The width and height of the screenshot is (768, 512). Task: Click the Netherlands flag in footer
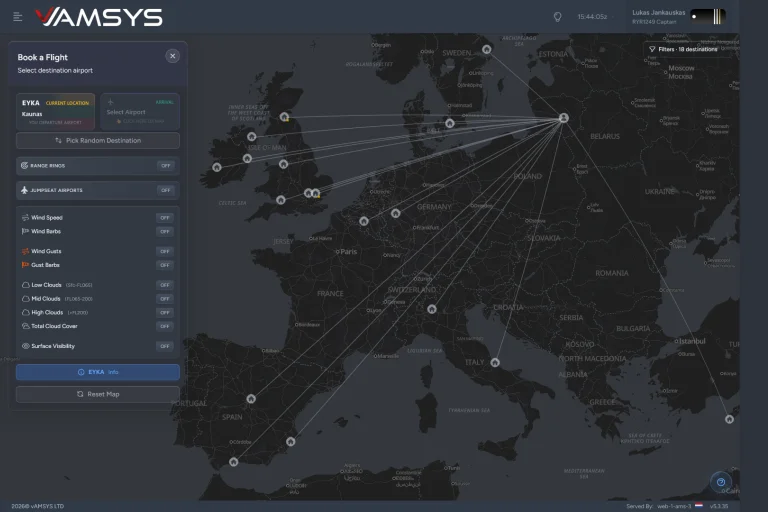pos(699,506)
